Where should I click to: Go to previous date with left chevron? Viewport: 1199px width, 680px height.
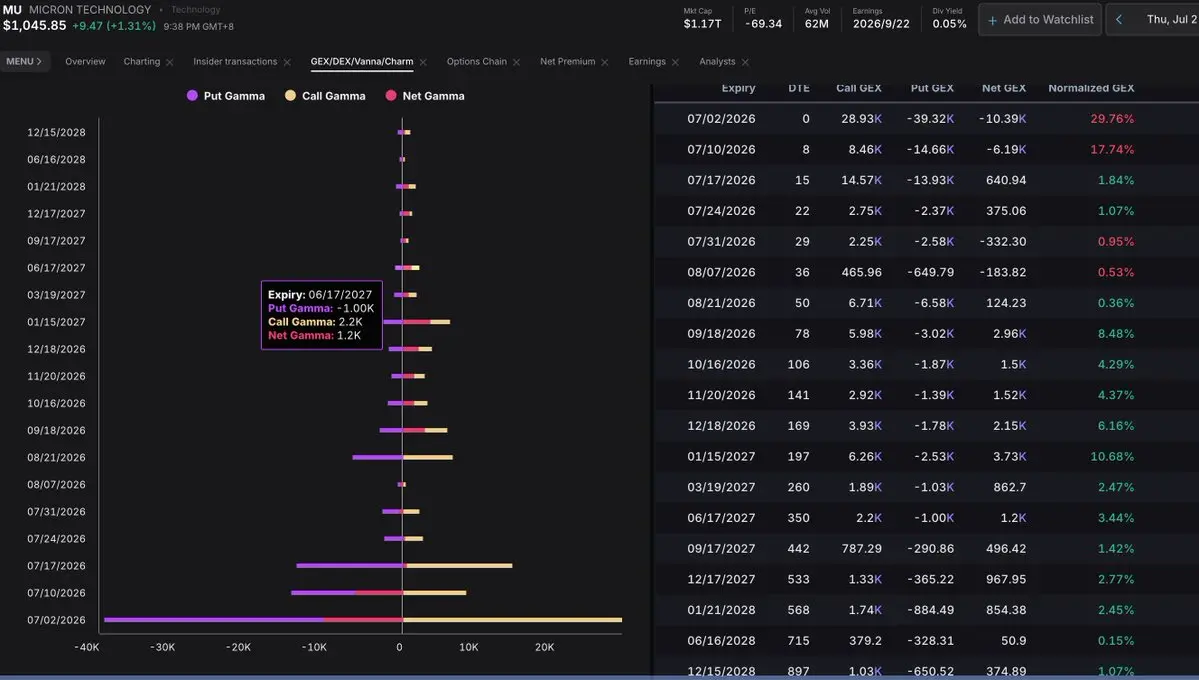[1119, 19]
